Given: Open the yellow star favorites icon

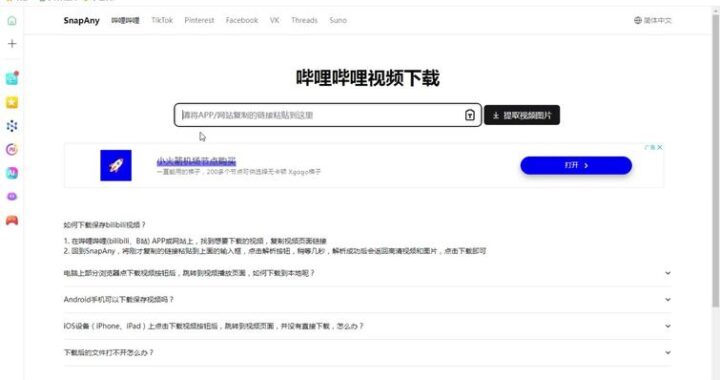Looking at the screenshot, I should (12, 102).
